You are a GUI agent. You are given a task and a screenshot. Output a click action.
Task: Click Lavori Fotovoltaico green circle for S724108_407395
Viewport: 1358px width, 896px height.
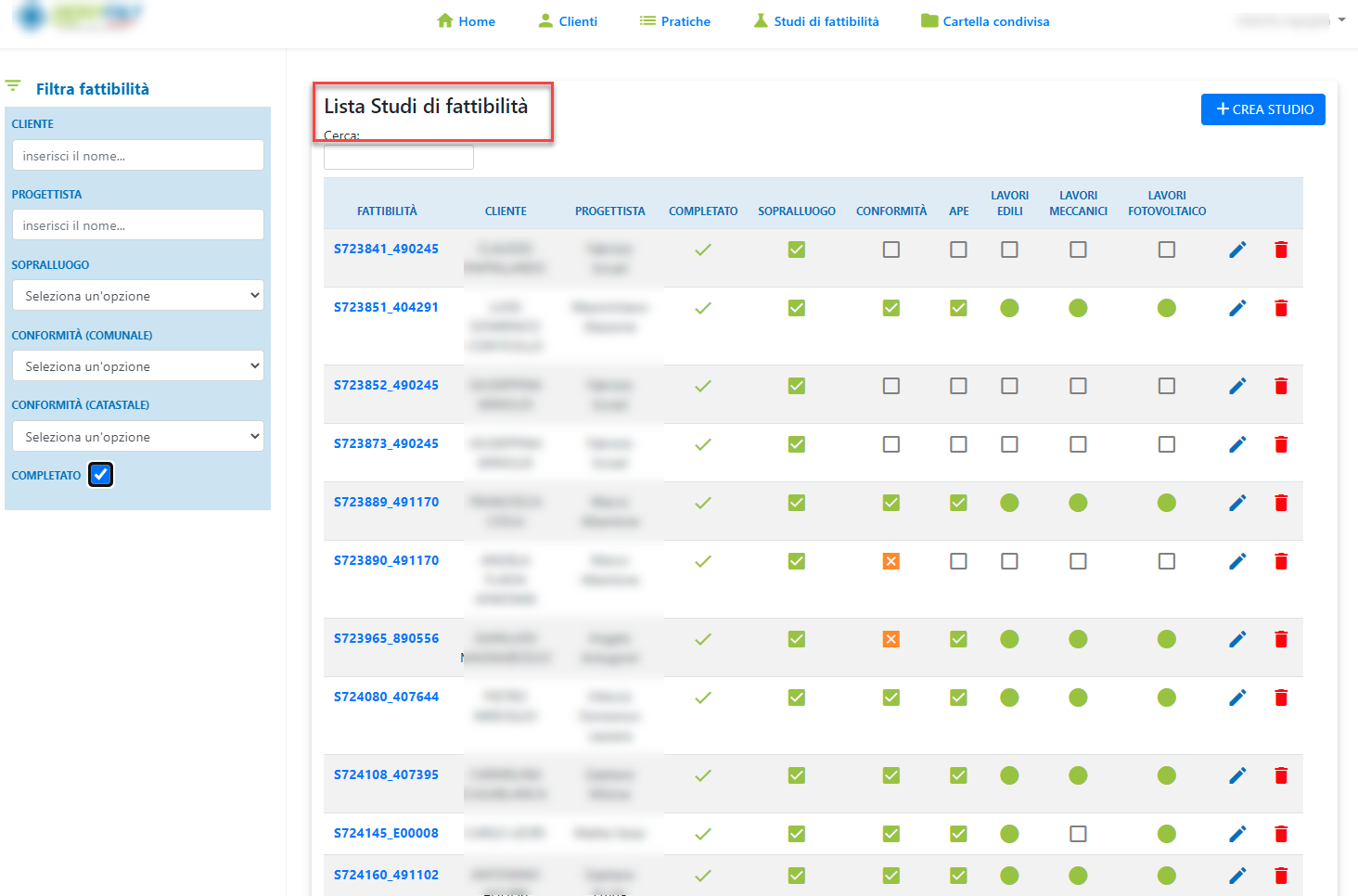tap(1167, 775)
